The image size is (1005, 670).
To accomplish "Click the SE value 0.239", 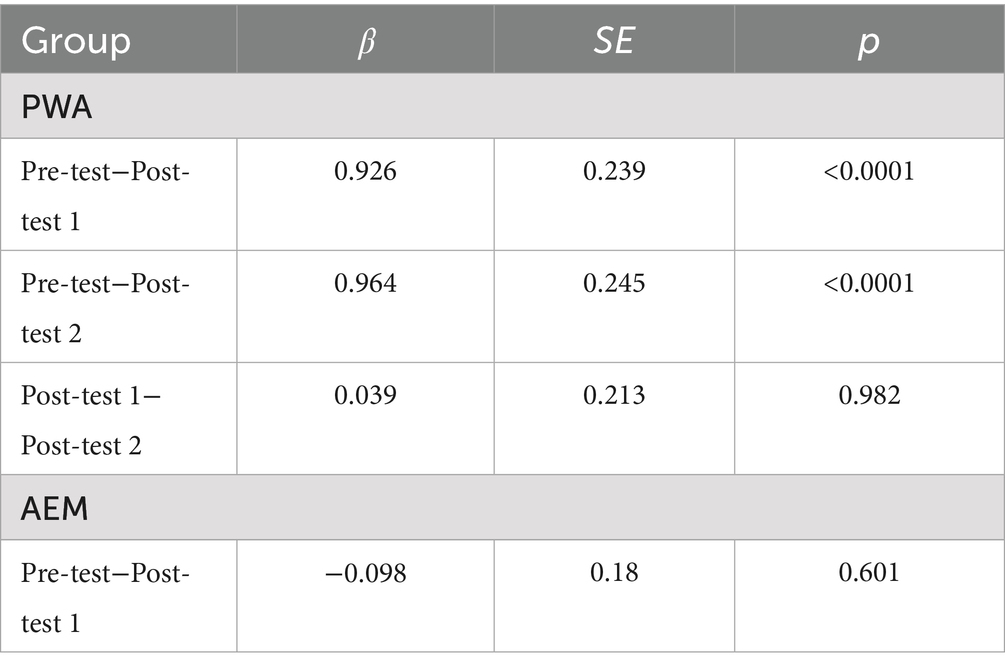I will (x=614, y=172).
